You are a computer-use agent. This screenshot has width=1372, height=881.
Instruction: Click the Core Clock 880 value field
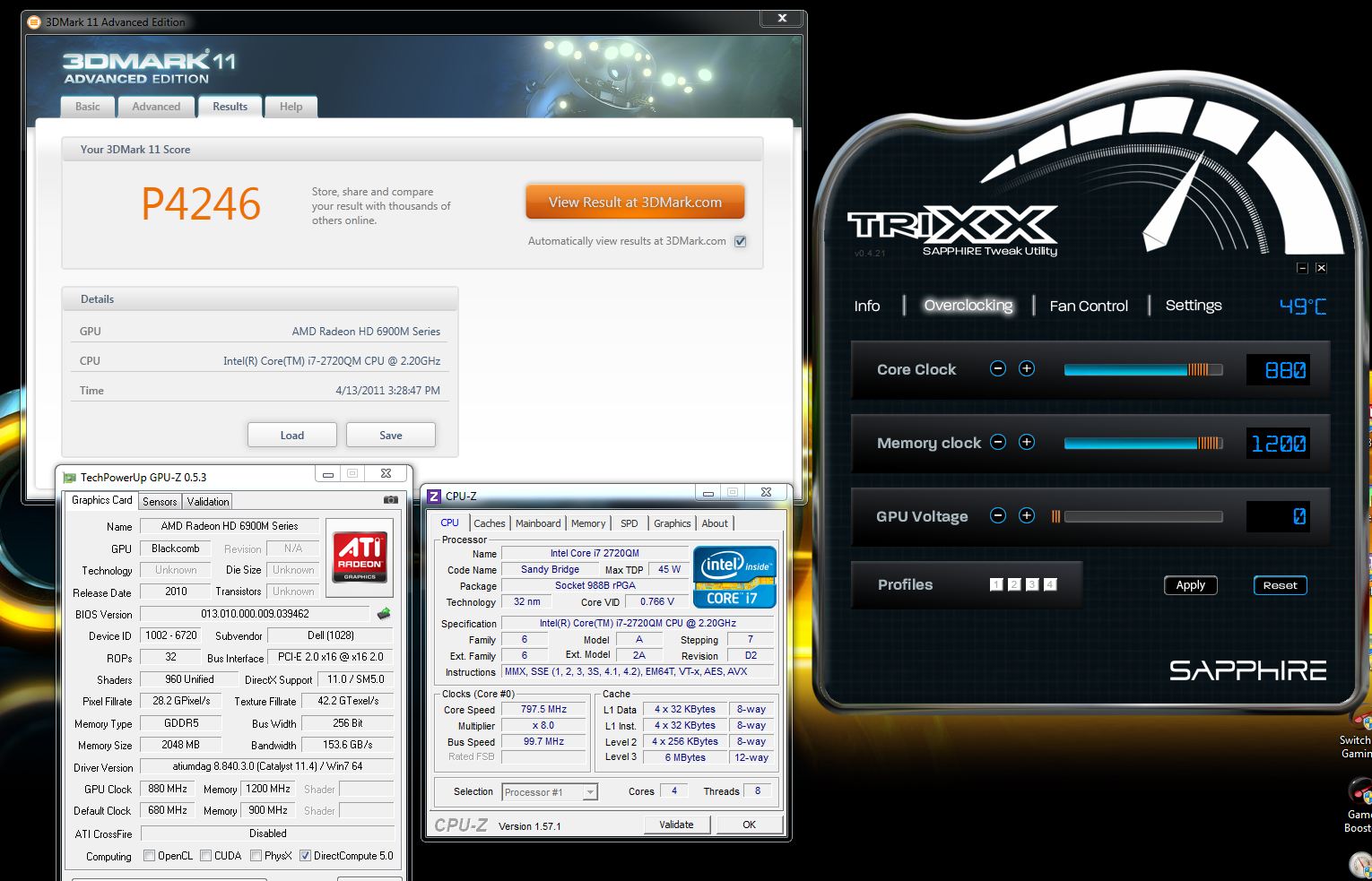(x=1278, y=369)
